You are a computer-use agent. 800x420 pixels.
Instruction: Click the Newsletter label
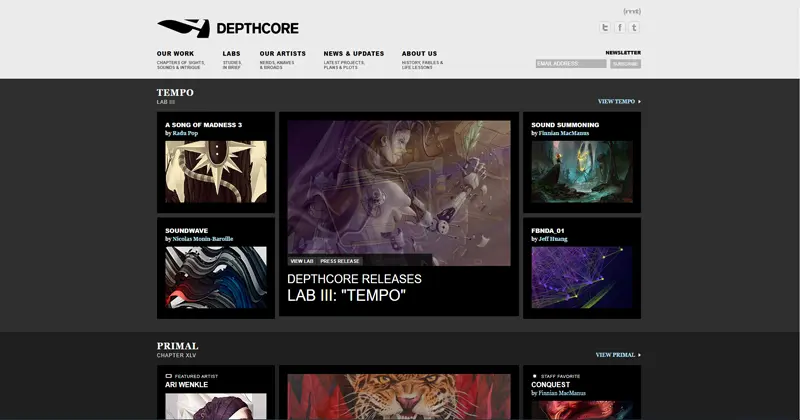(623, 53)
